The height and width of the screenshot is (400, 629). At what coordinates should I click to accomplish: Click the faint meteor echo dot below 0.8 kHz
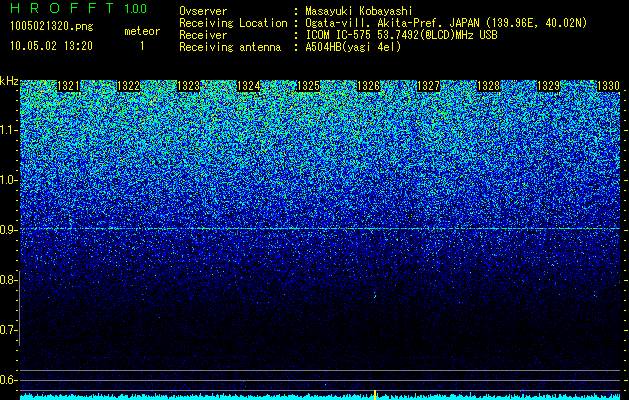[x=375, y=296]
